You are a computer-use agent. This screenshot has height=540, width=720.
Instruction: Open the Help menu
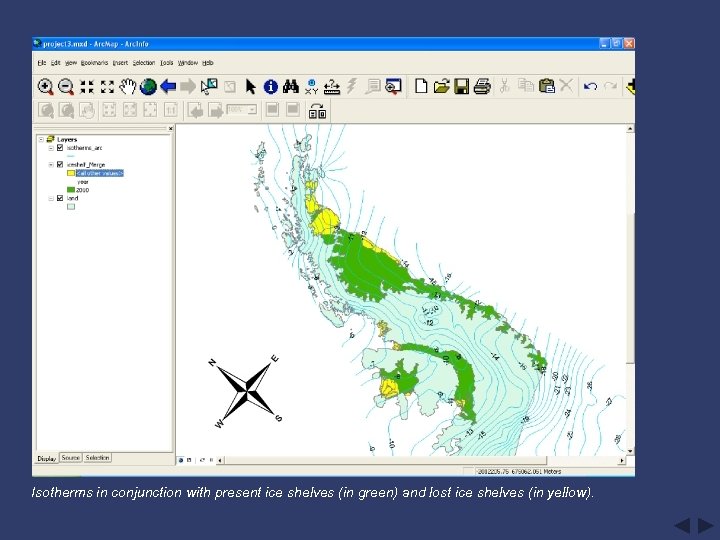pos(208,63)
